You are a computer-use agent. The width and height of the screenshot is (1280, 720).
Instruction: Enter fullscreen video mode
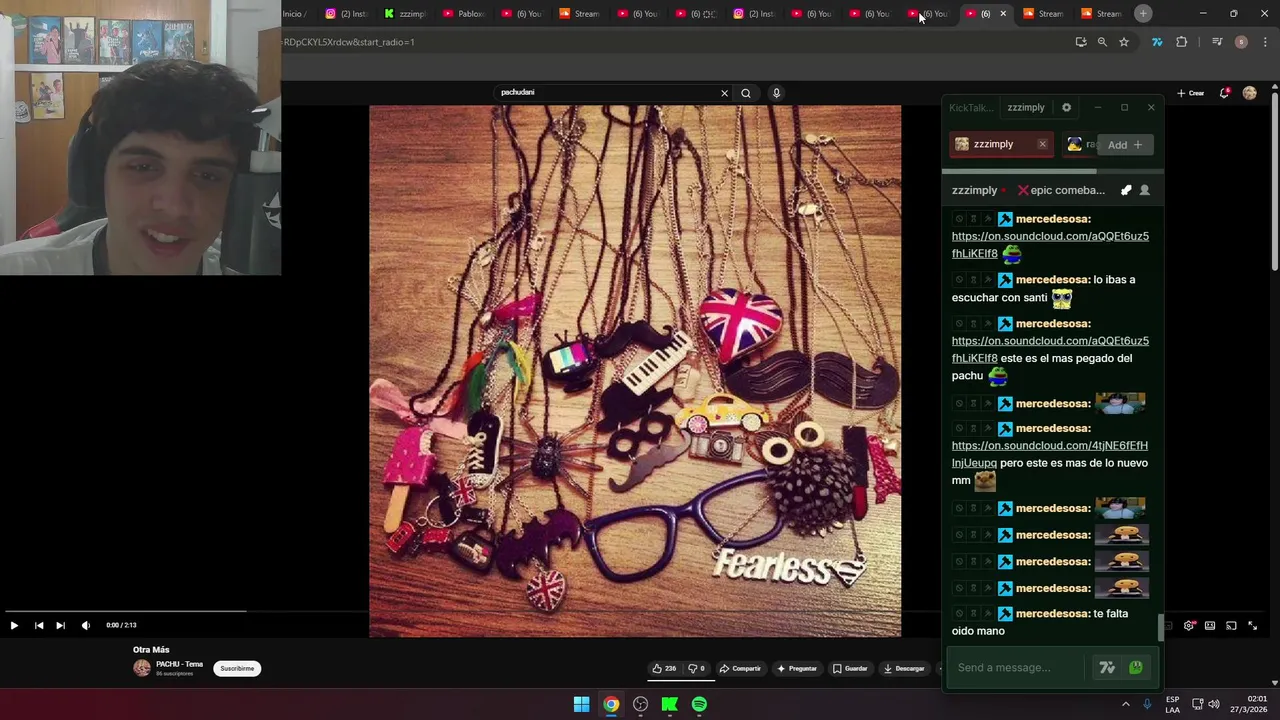[x=1252, y=625]
